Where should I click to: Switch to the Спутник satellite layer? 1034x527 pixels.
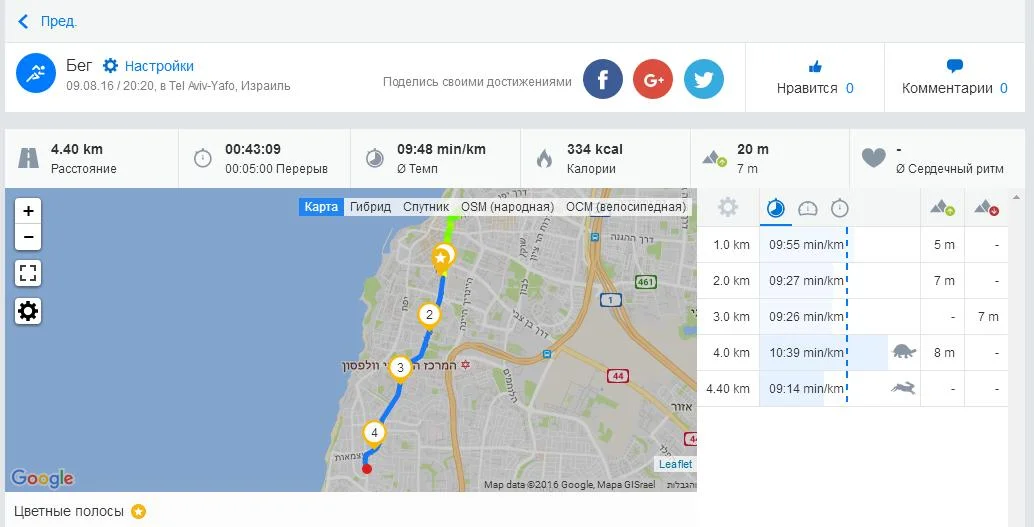pyautogui.click(x=426, y=207)
